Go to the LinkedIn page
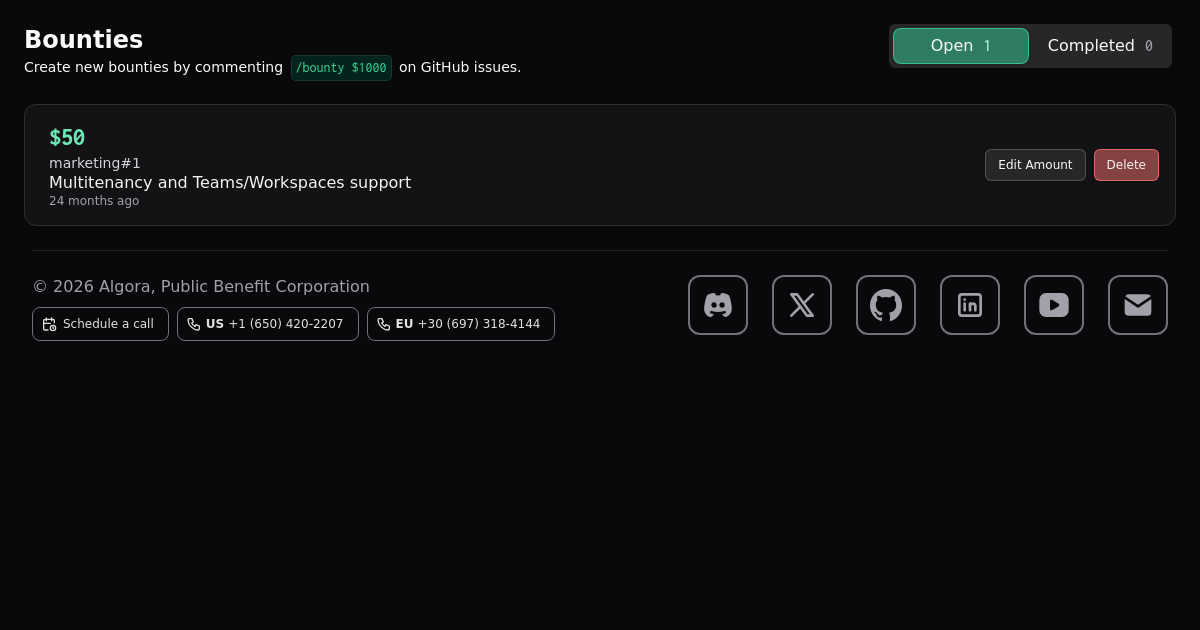Screen dimensions: 1200x630 pyautogui.click(x=970, y=305)
